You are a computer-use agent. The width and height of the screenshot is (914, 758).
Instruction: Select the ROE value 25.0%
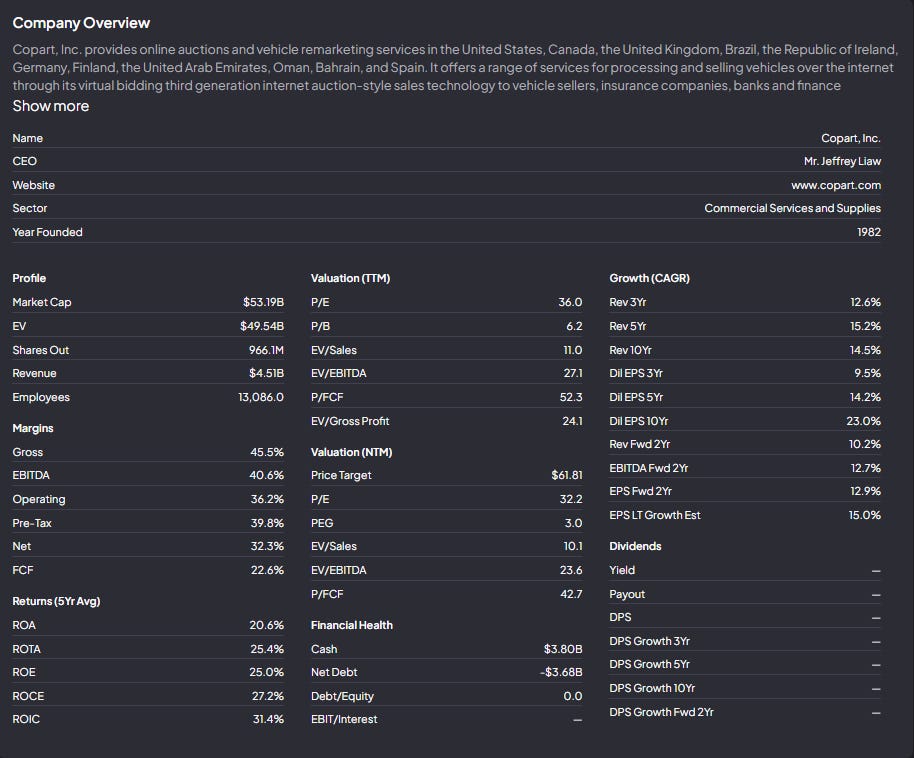[x=266, y=672]
